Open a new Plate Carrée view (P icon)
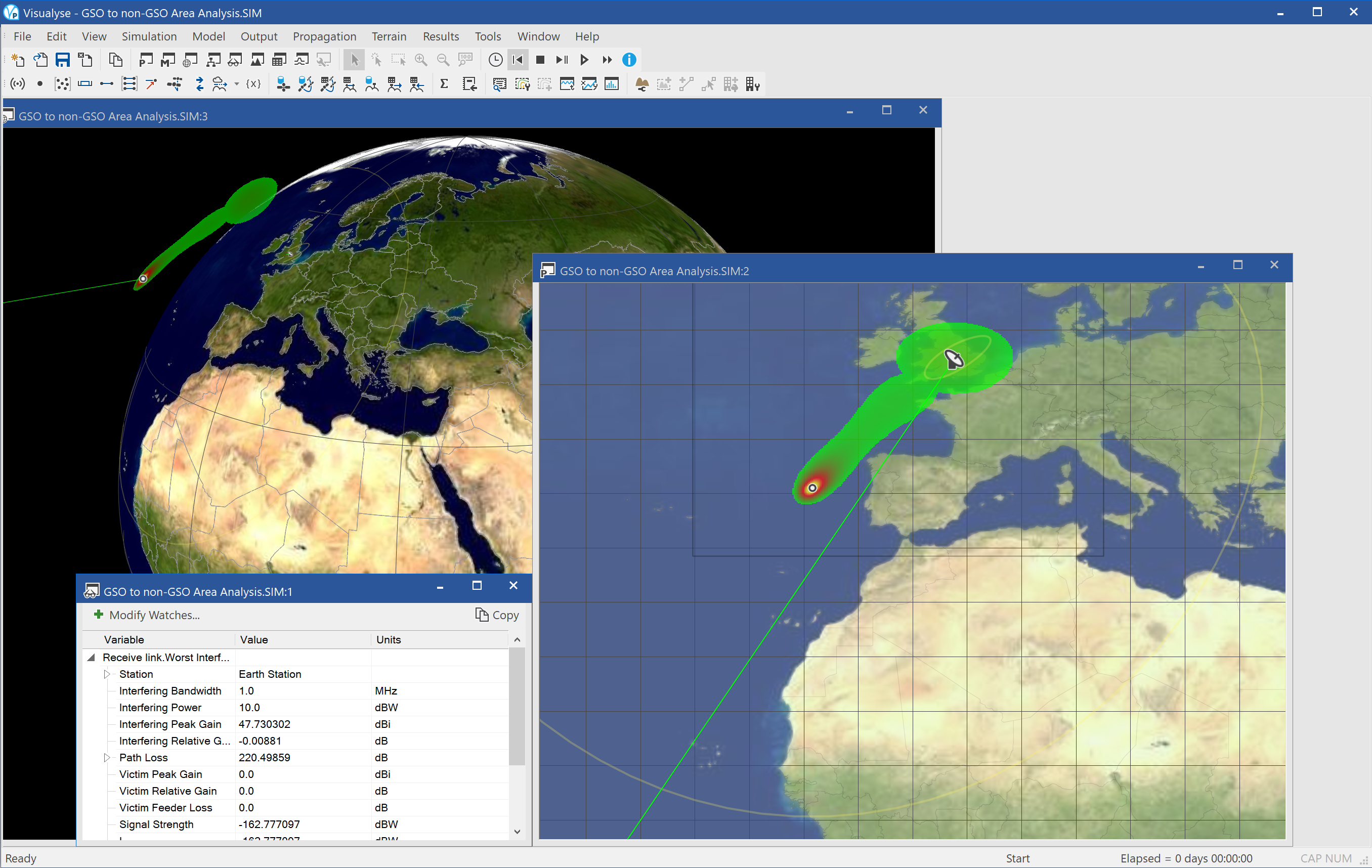This screenshot has height=868, width=1372. click(146, 60)
